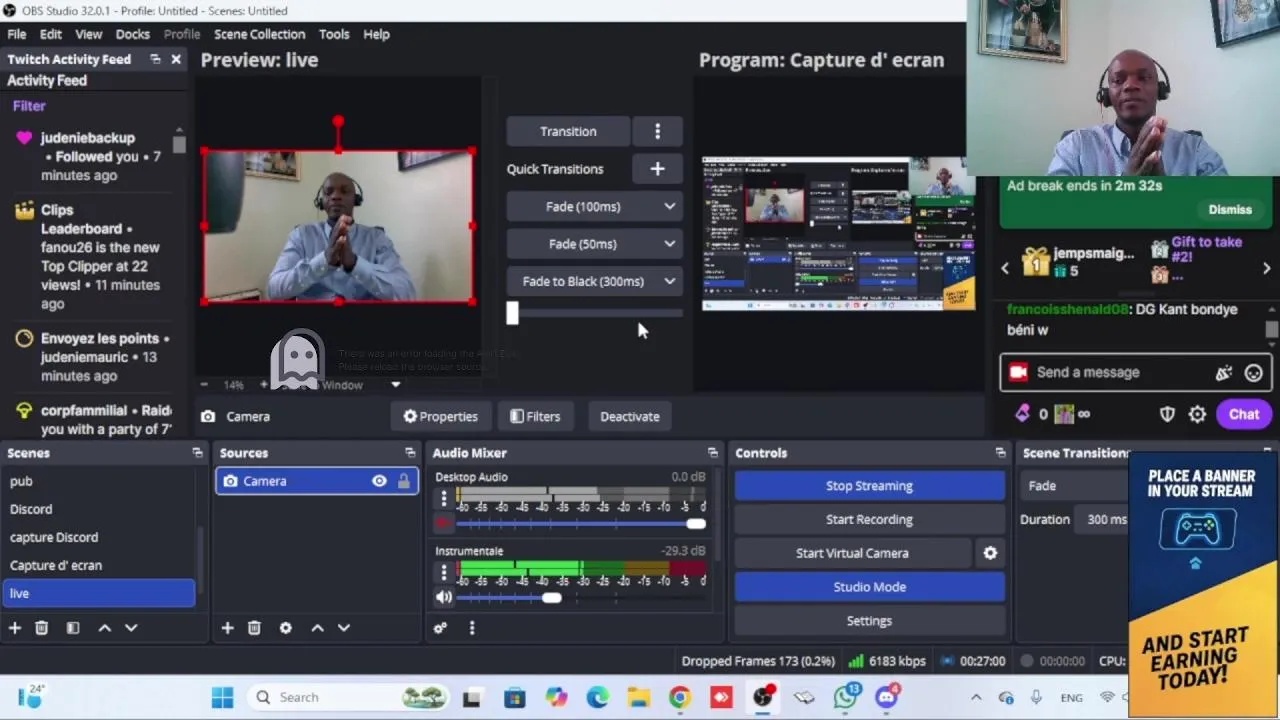Image resolution: width=1280 pixels, height=720 pixels.
Task: Undock the Sources panel
Action: pos(410,453)
